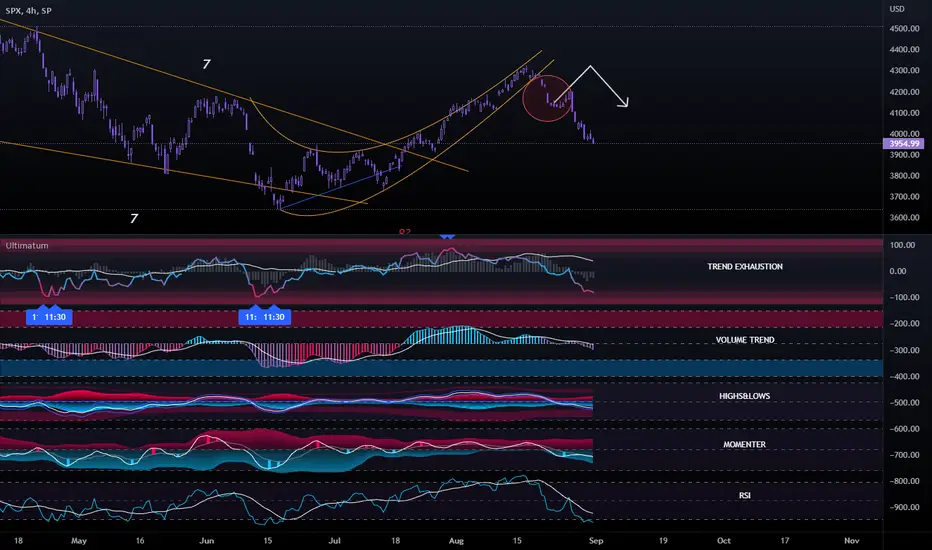Click the 3954.99 current price label

pos(903,144)
